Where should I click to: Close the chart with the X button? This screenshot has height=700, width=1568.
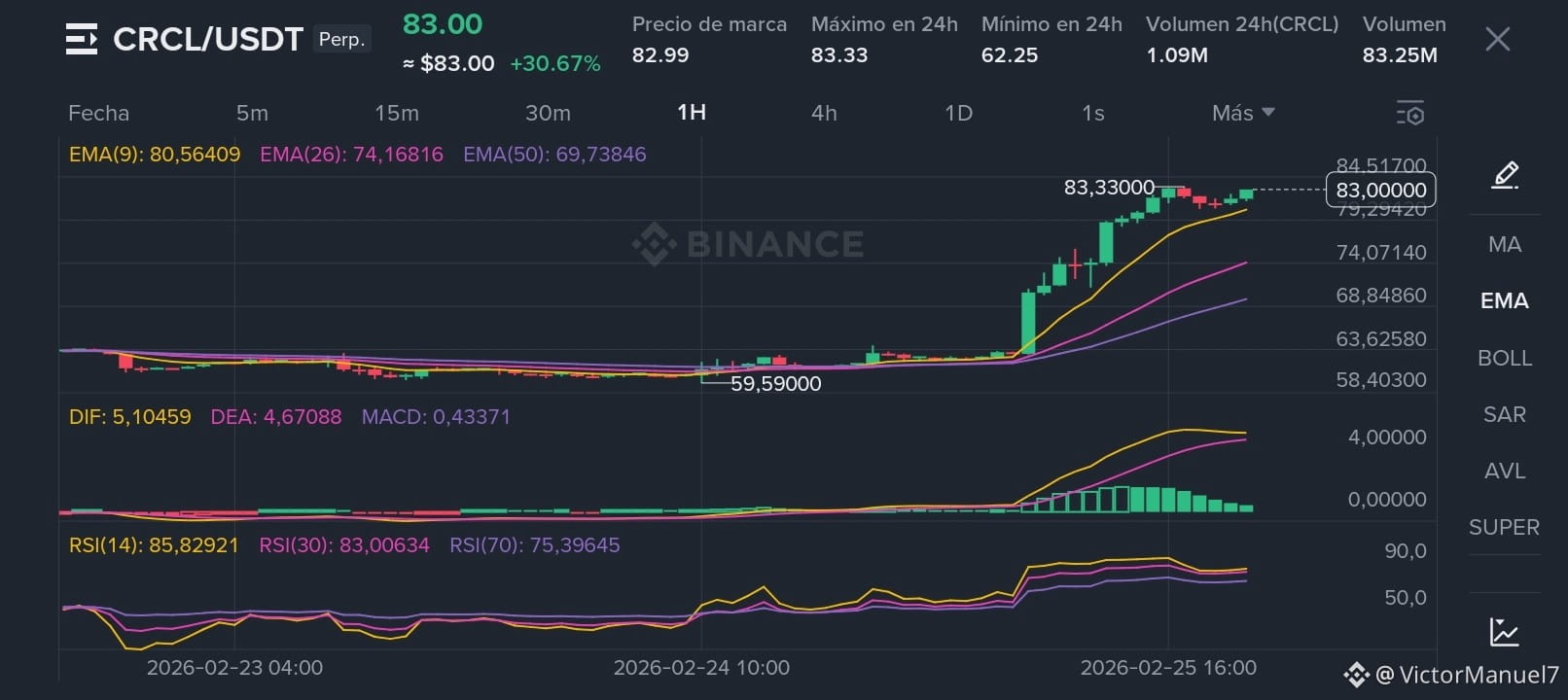(1497, 39)
